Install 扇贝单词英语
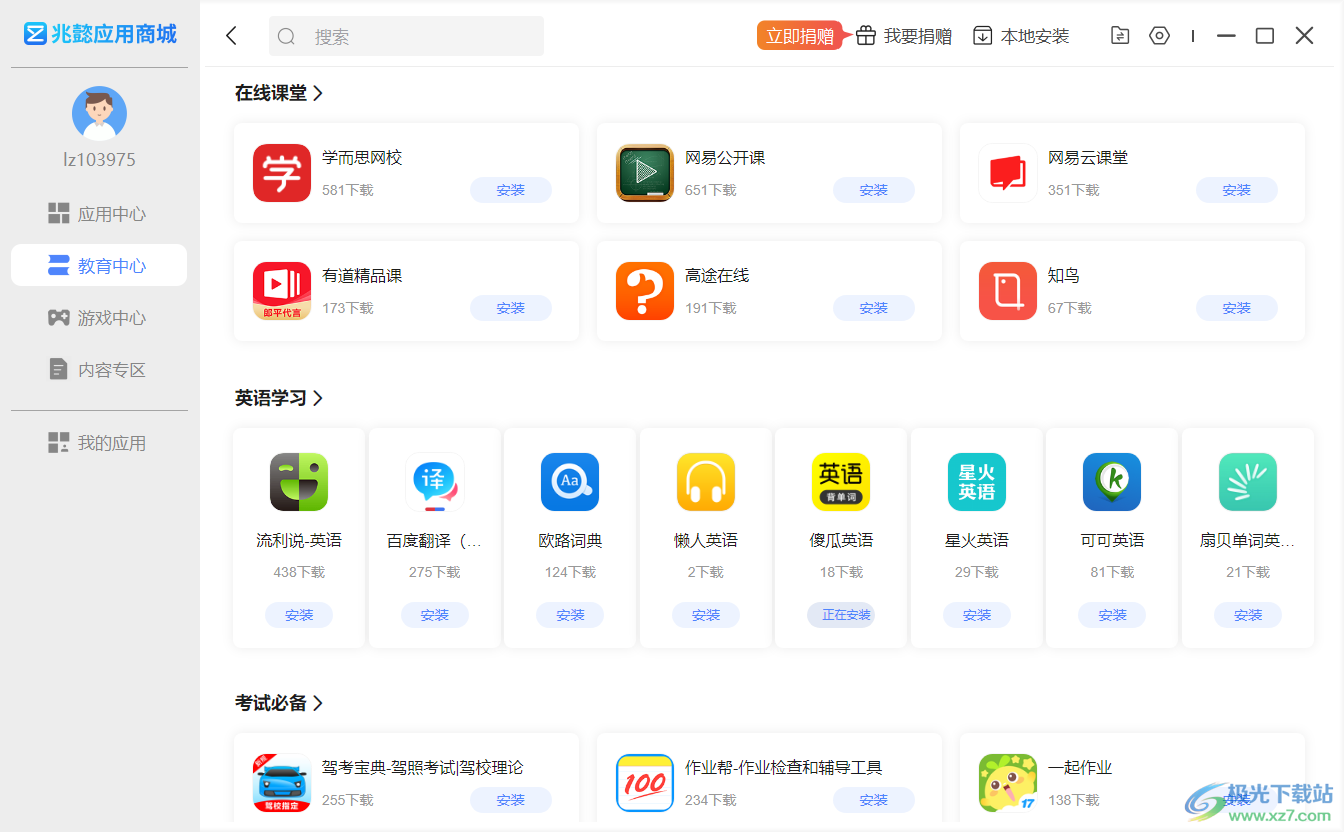The image size is (1344, 832). (1248, 615)
